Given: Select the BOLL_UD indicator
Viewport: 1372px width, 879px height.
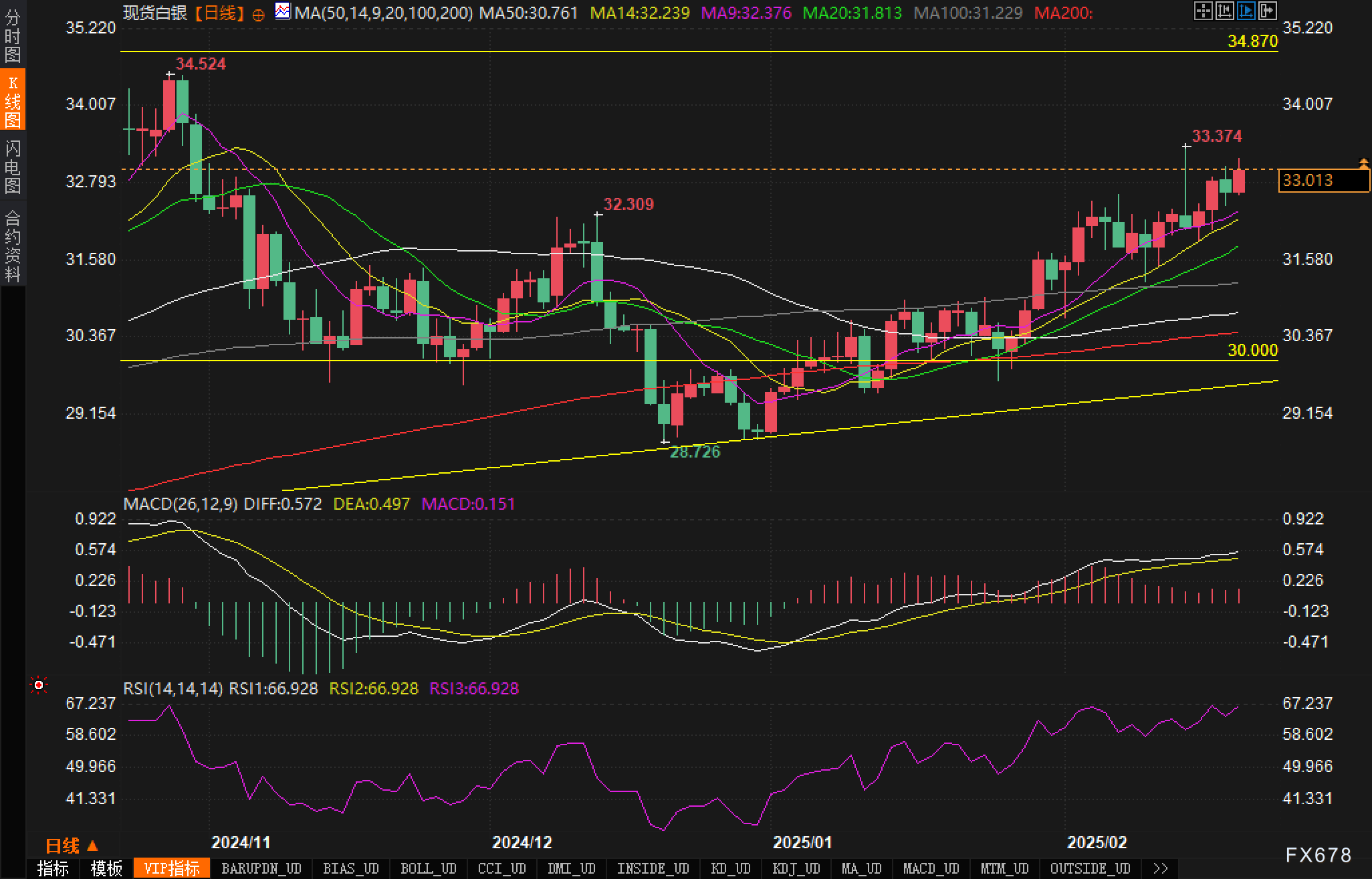Looking at the screenshot, I should click(428, 868).
